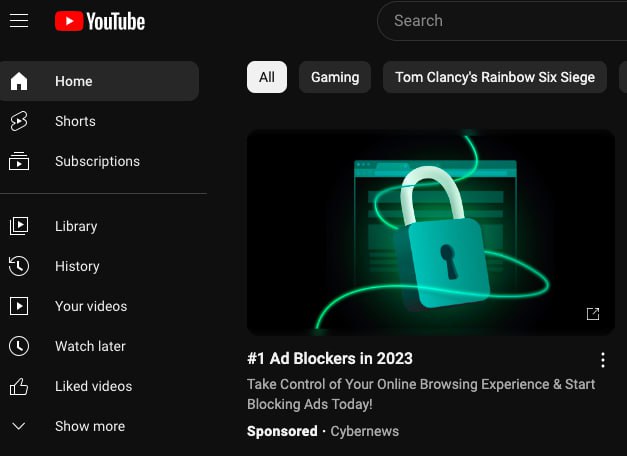Open the #1 Ad Blockers in 2023 title
627x456 pixels.
point(330,358)
